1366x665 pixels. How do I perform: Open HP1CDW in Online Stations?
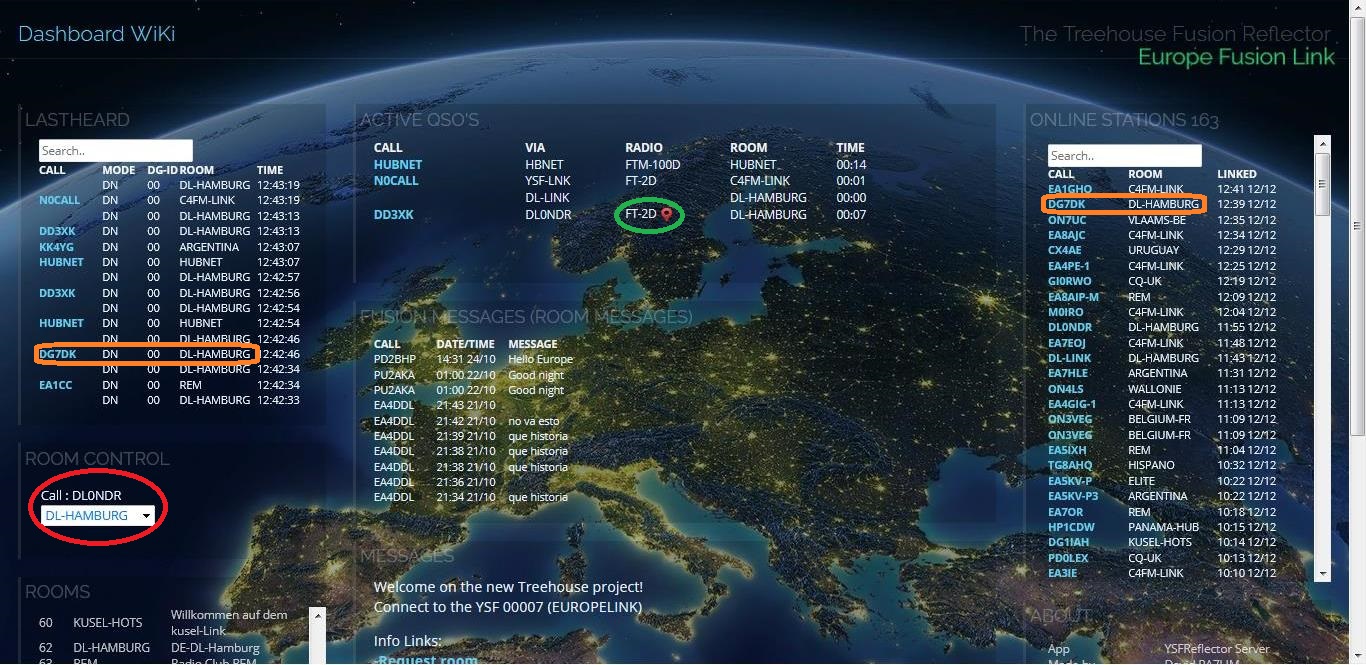[x=1071, y=527]
